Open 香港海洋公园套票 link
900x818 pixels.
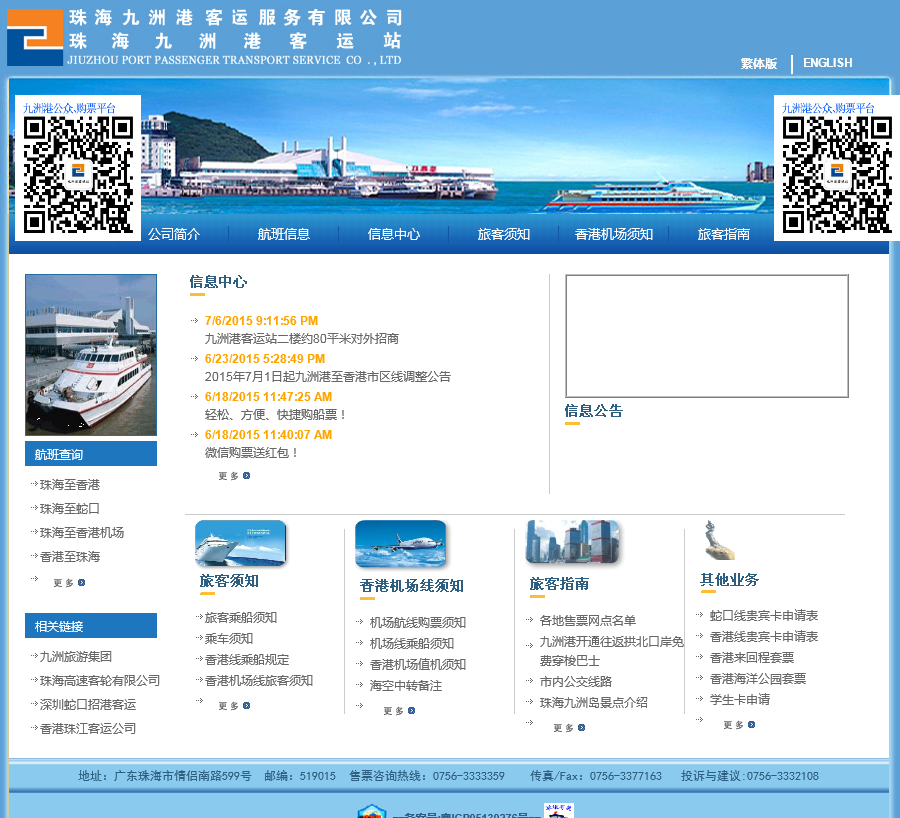click(x=758, y=679)
